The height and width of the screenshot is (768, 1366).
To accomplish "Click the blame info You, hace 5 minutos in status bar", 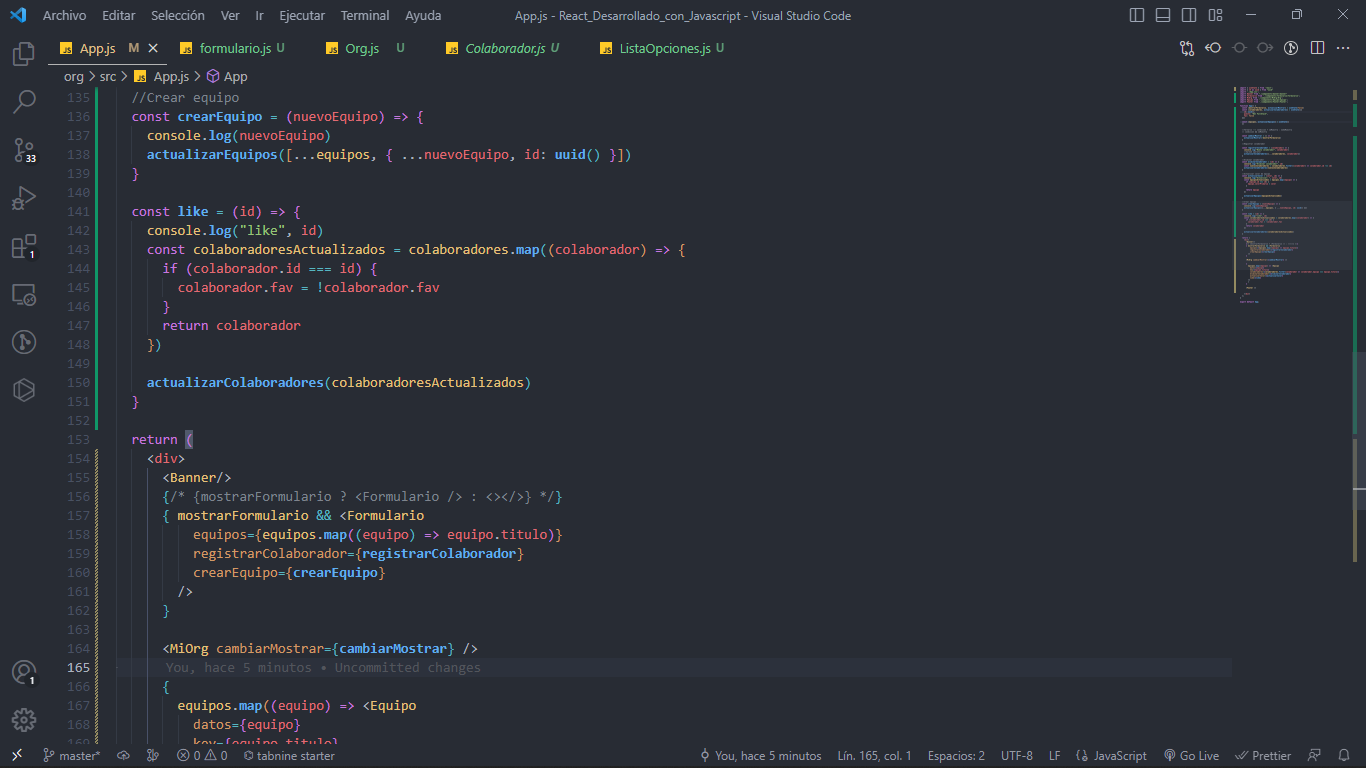I will [760, 756].
